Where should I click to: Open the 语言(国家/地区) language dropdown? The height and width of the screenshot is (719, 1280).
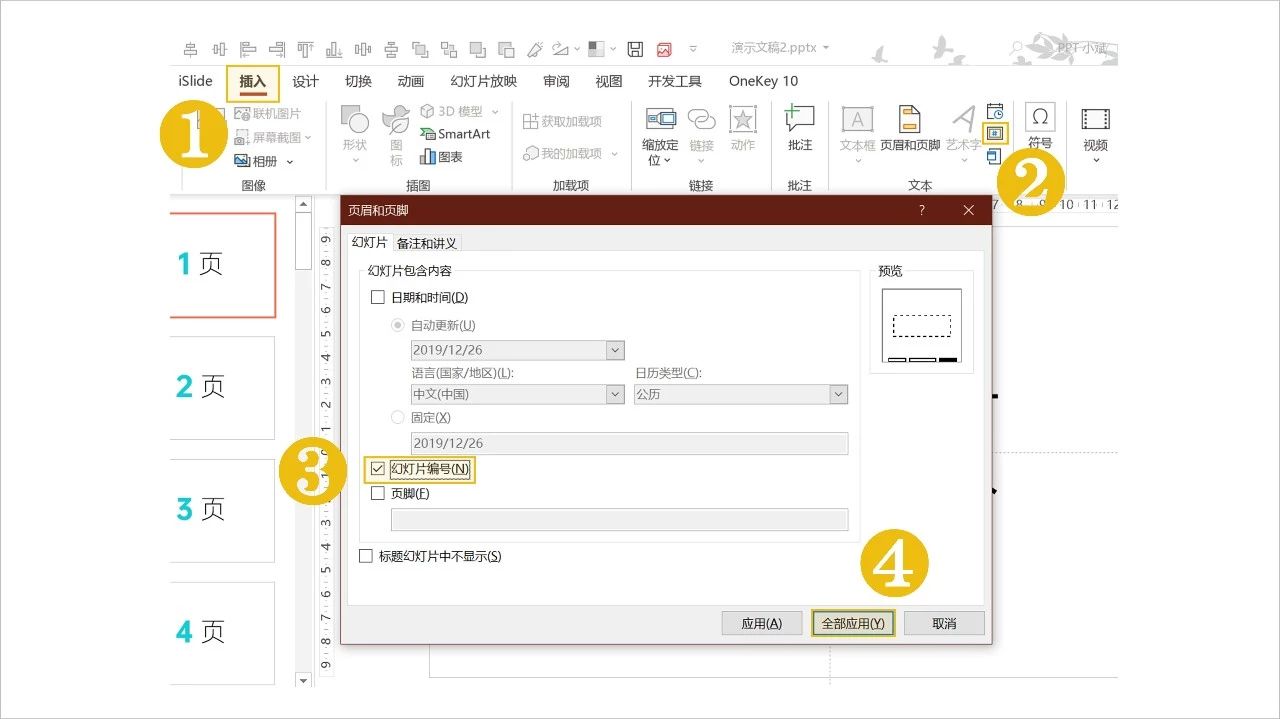click(616, 394)
